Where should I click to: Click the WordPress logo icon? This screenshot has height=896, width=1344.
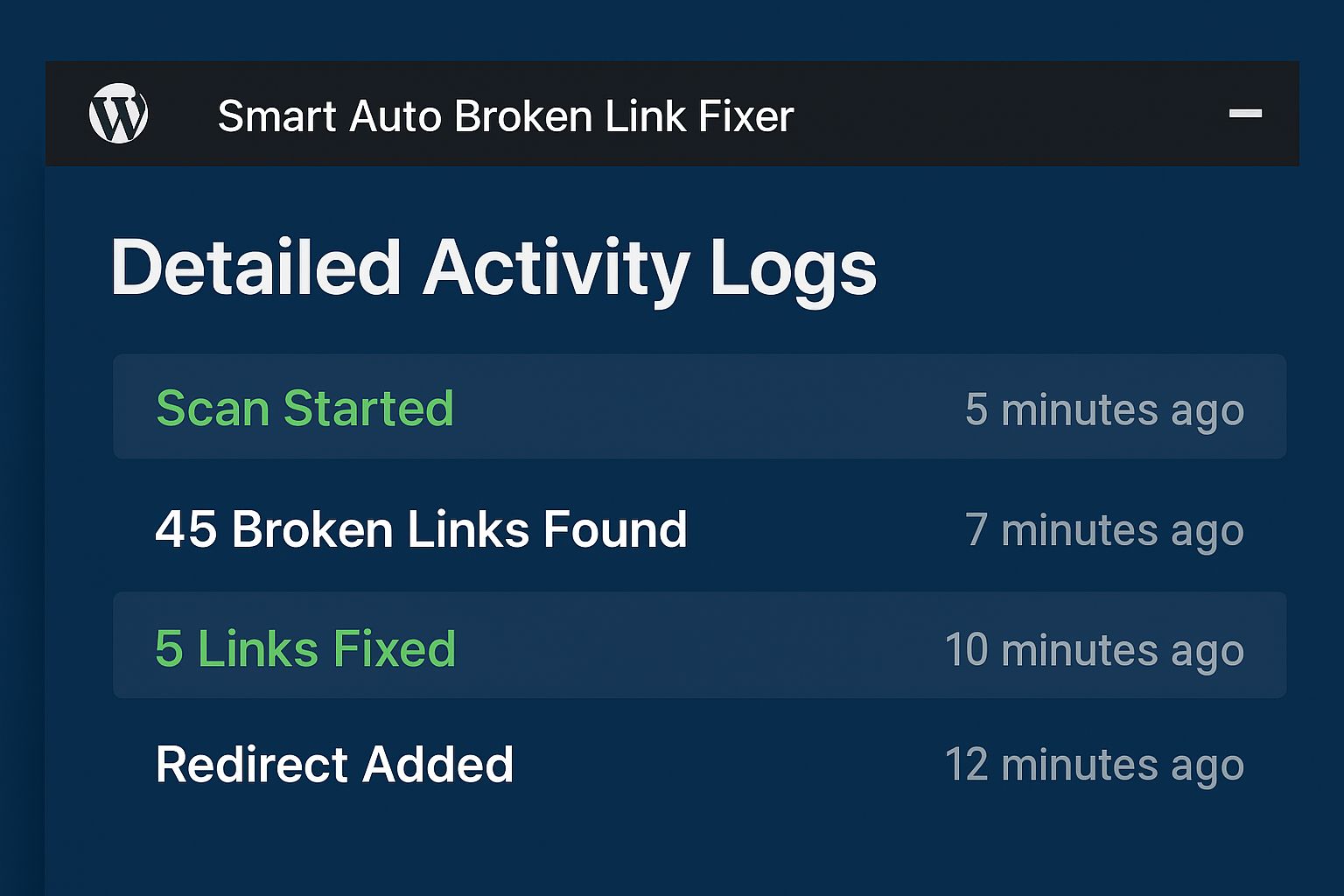pos(118,114)
